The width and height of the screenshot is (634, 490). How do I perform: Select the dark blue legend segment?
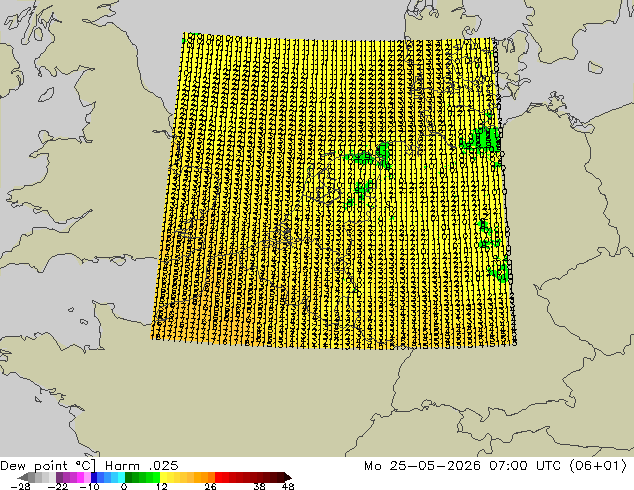point(94,477)
